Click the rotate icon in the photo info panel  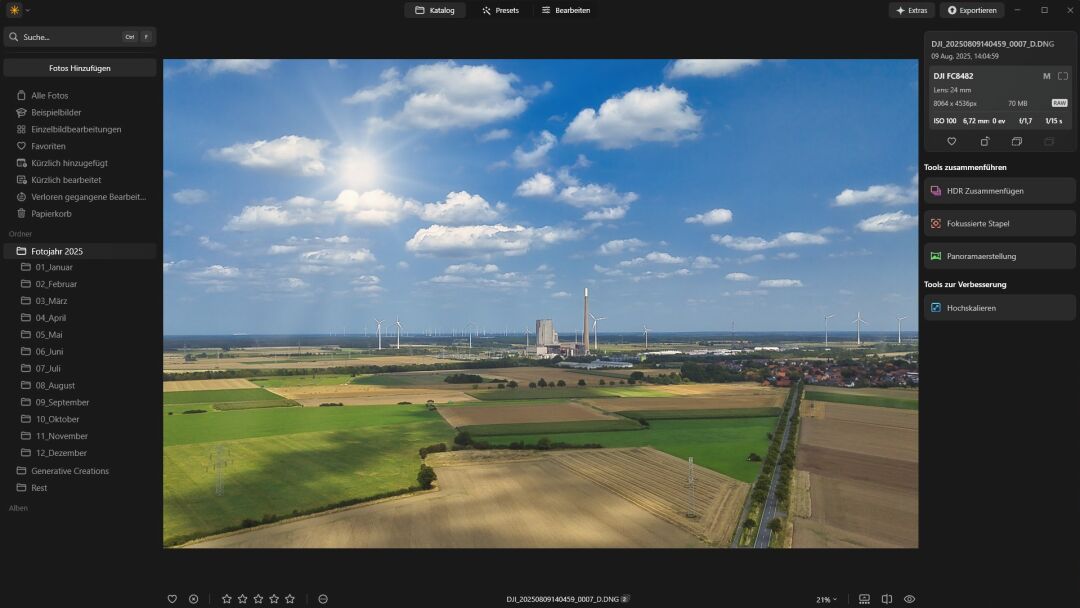coord(985,141)
